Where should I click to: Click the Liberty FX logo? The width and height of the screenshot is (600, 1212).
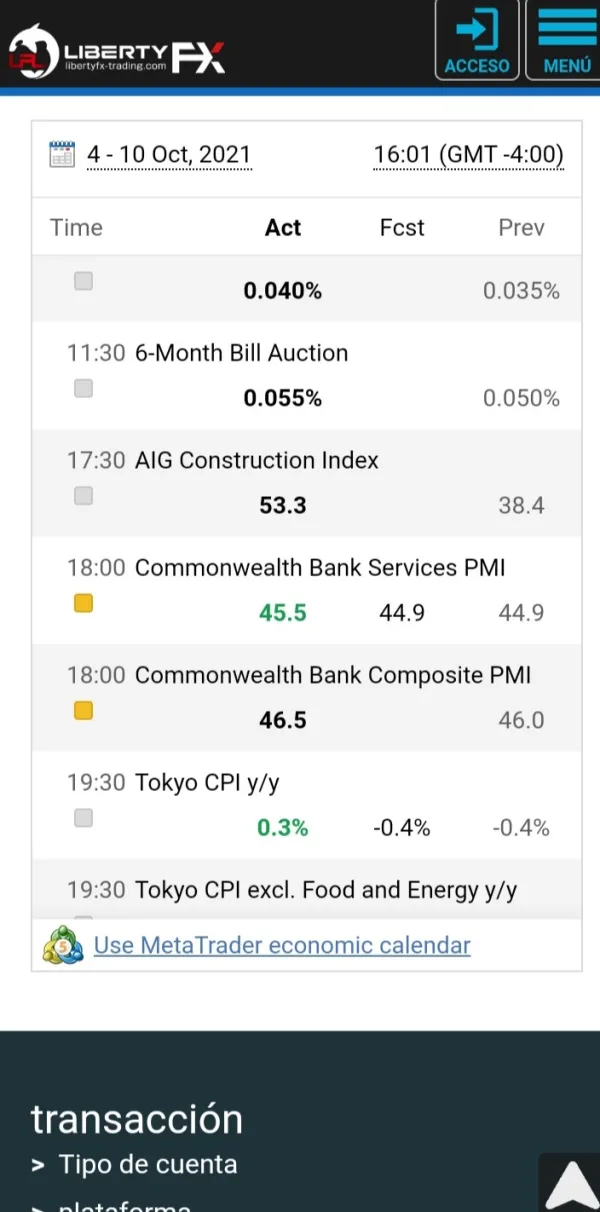[116, 51]
